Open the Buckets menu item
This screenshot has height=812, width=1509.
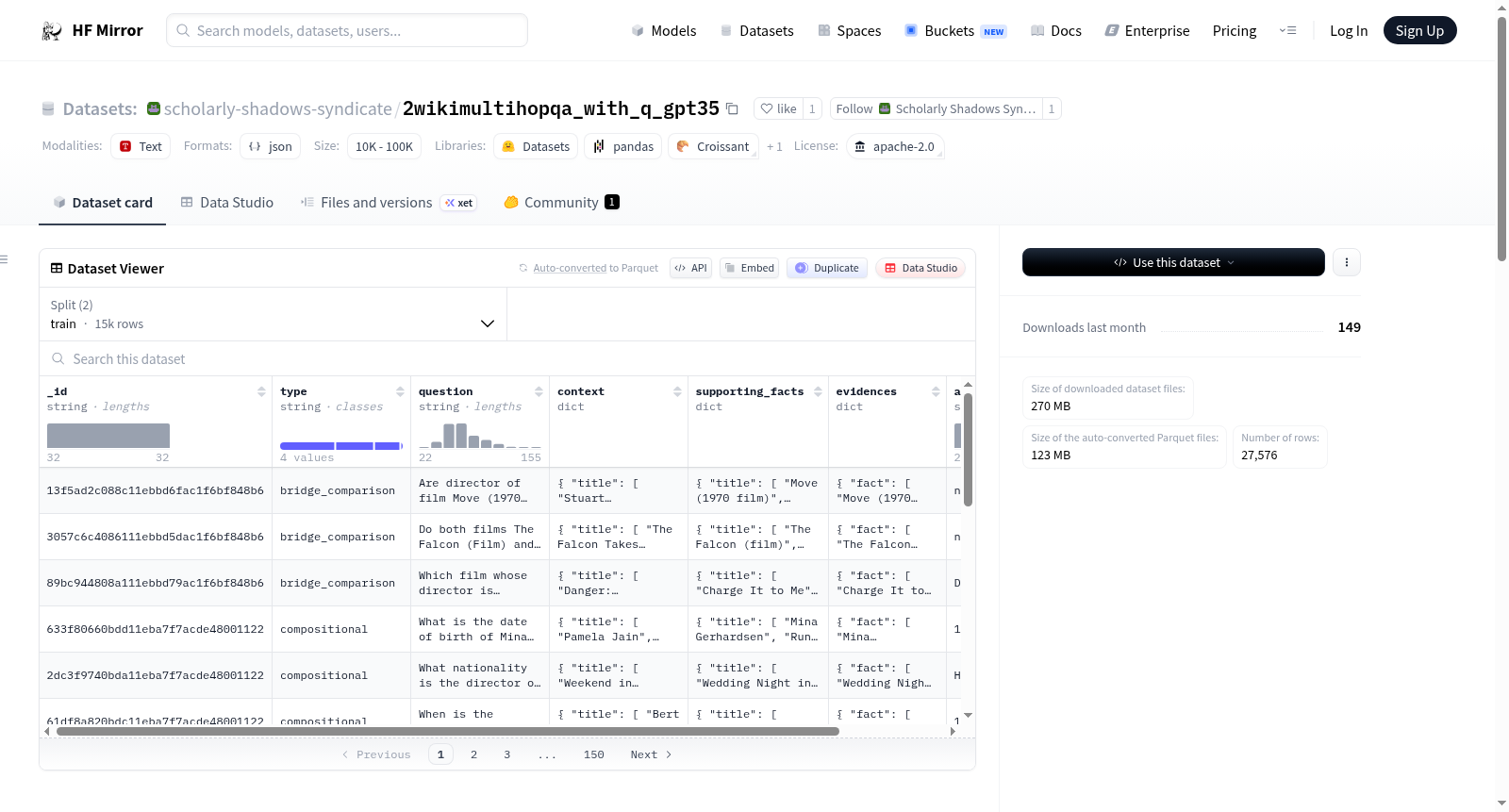point(955,30)
